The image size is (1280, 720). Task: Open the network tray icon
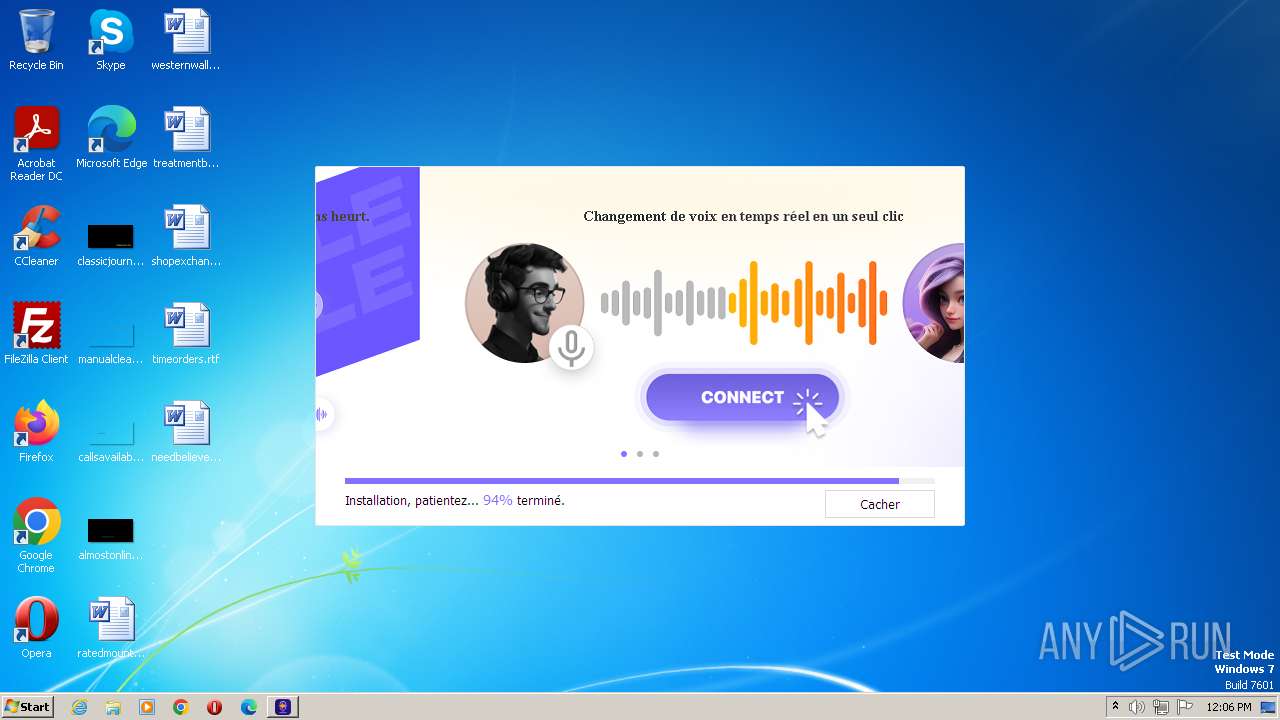(x=1160, y=707)
